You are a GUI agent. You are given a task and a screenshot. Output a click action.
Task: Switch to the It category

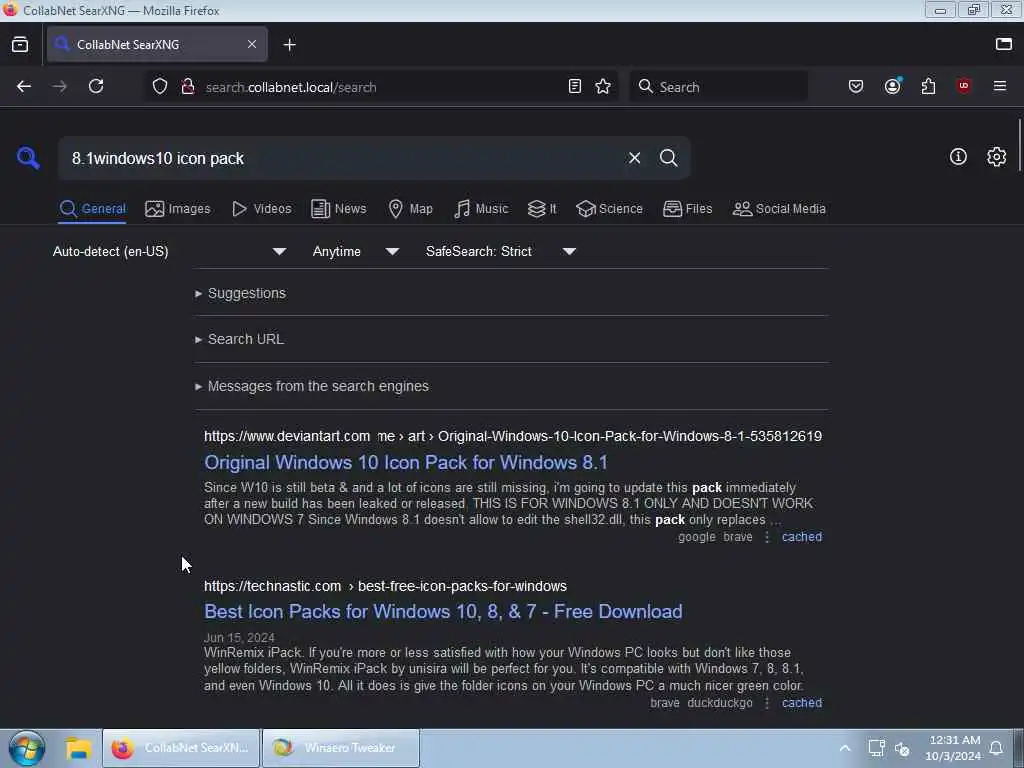[x=542, y=209]
